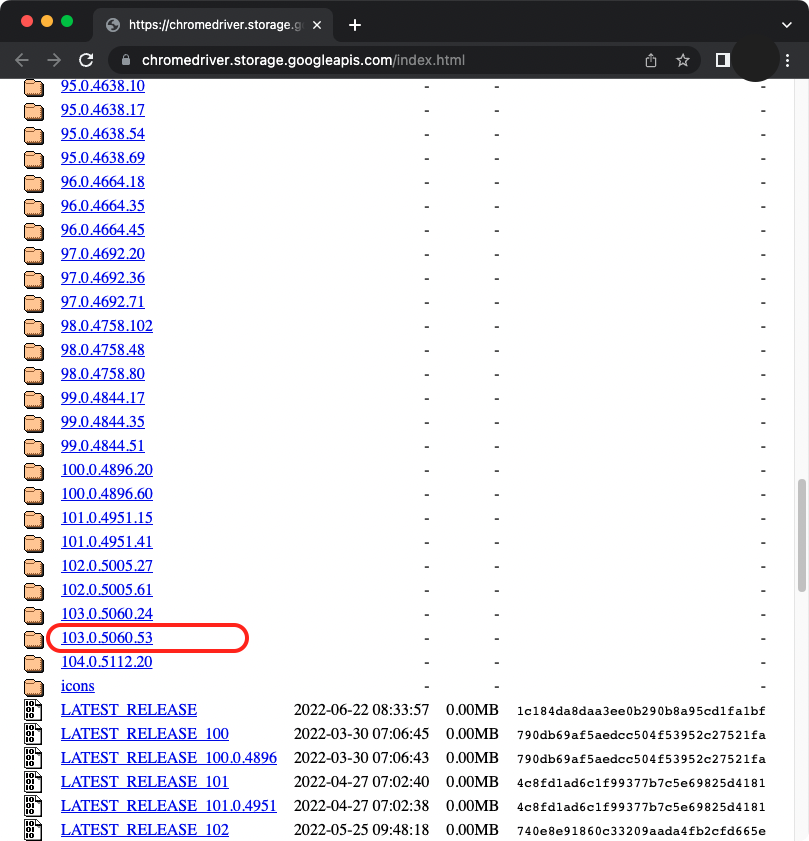The width and height of the screenshot is (809, 841).
Task: Open the 103.0.5060.53 folder link
Action: pyautogui.click(x=107, y=638)
